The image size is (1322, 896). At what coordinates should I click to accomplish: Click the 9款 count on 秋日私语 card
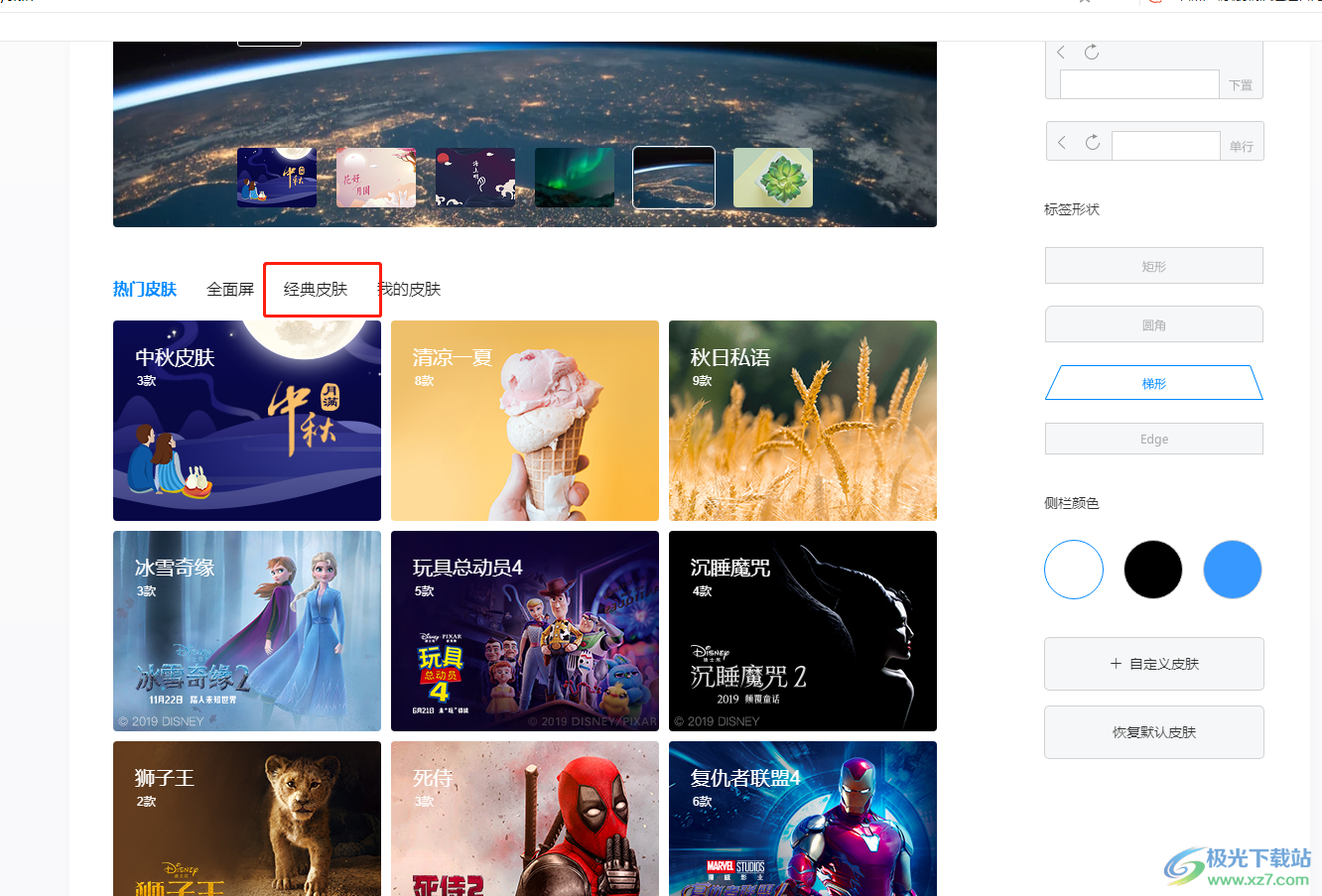point(703,381)
